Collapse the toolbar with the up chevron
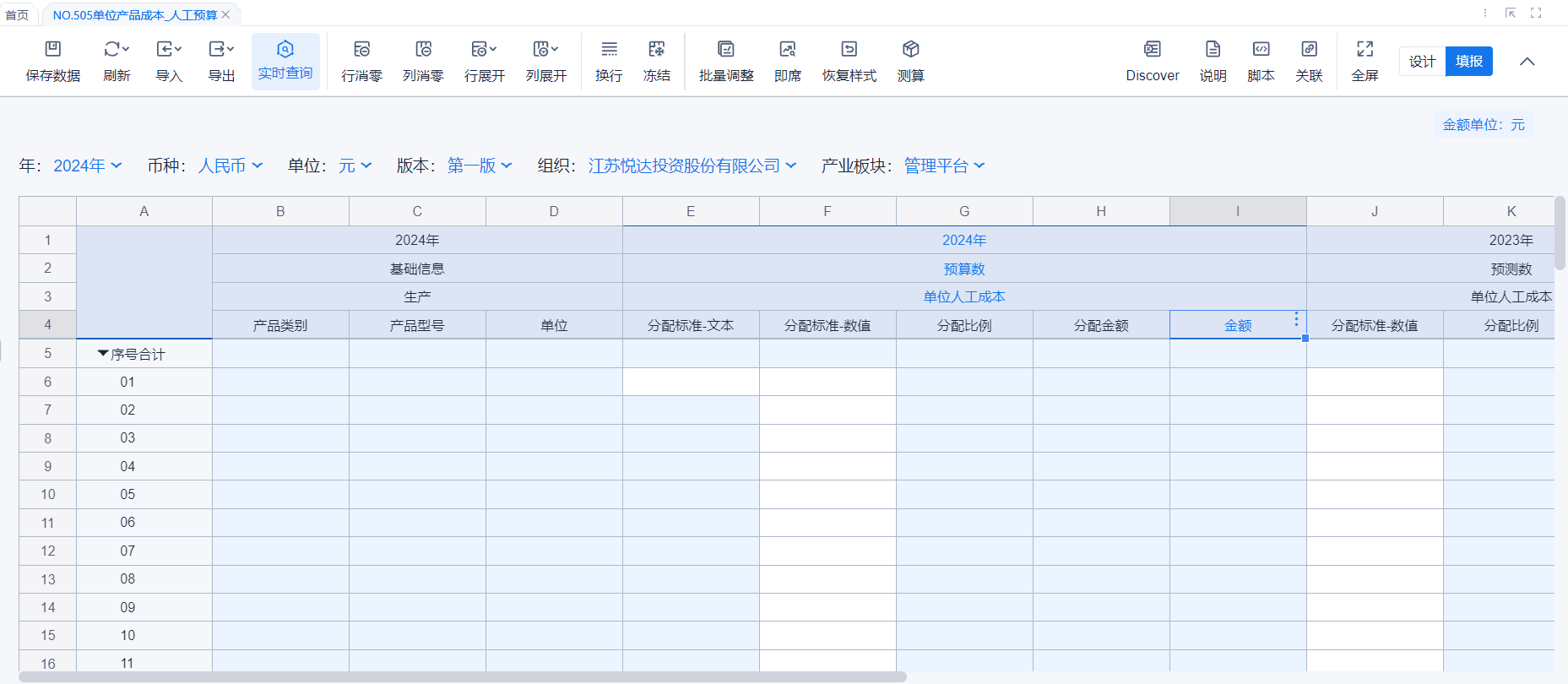The image size is (1568, 684). tap(1527, 62)
